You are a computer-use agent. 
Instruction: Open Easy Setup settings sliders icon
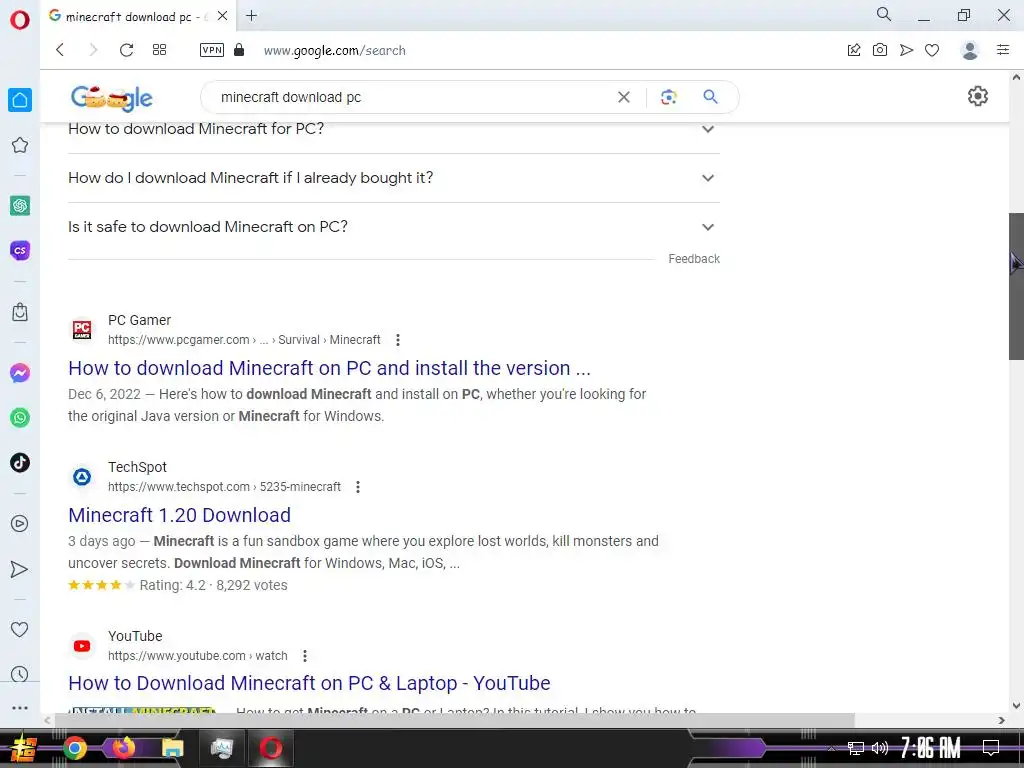coord(1003,50)
